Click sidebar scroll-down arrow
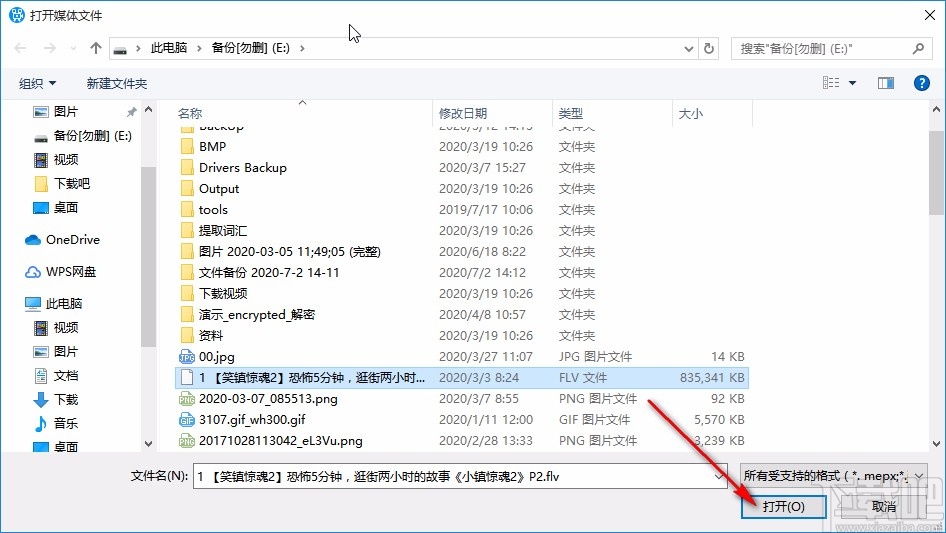The height and width of the screenshot is (533, 946). pyautogui.click(x=148, y=444)
